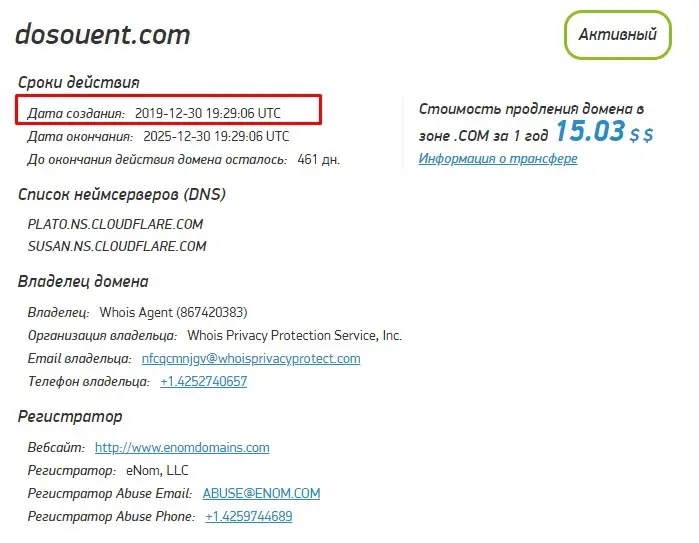
Task: Click the abuse phone +1.4259744689 link
Action: [248, 517]
